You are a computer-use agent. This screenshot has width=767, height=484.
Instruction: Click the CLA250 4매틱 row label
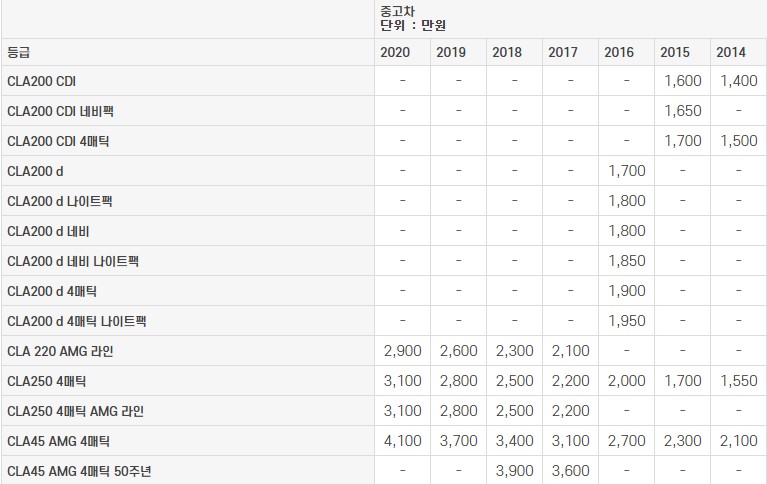(x=46, y=381)
